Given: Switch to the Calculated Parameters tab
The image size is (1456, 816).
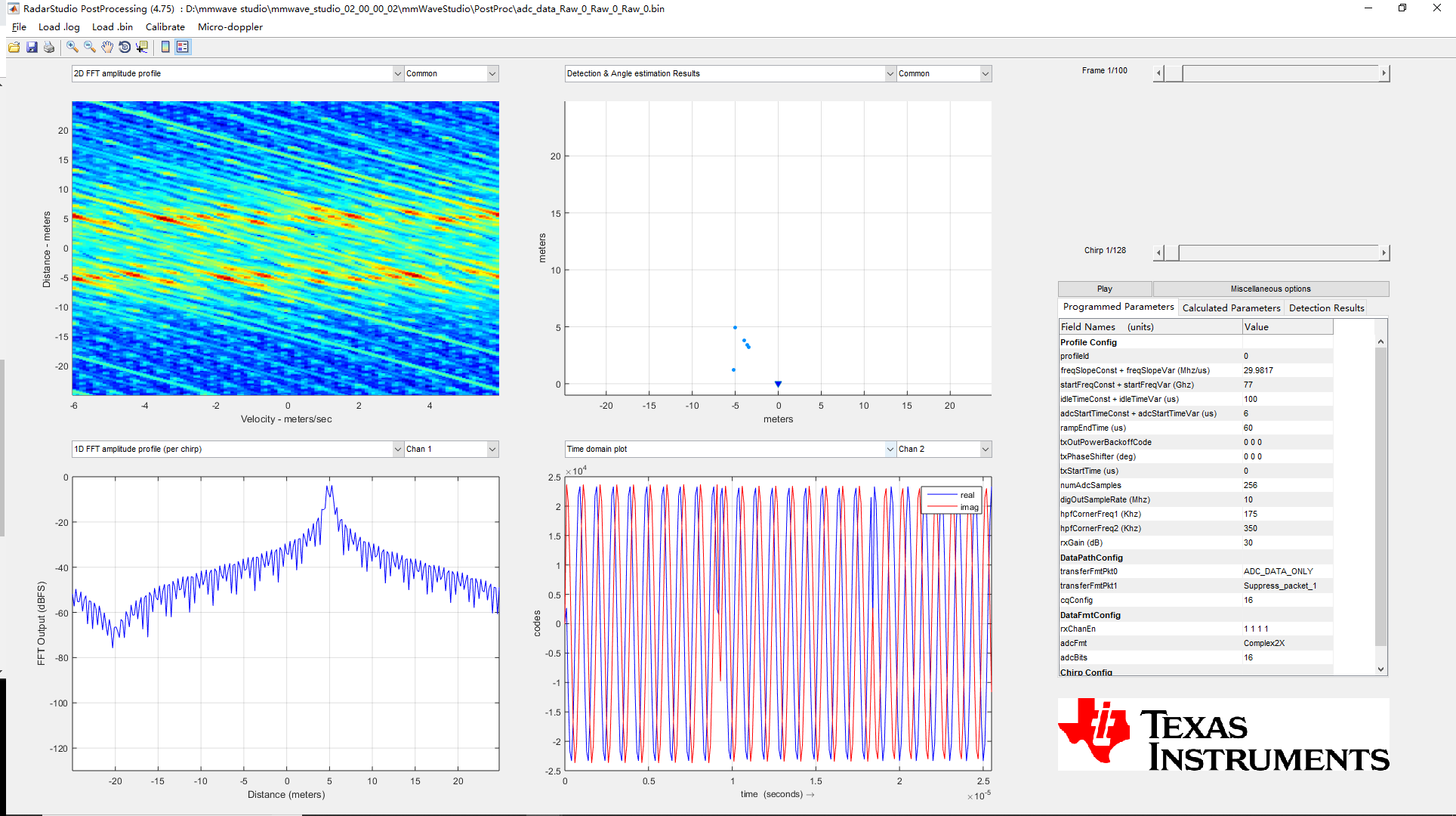Looking at the screenshot, I should click(x=1231, y=308).
